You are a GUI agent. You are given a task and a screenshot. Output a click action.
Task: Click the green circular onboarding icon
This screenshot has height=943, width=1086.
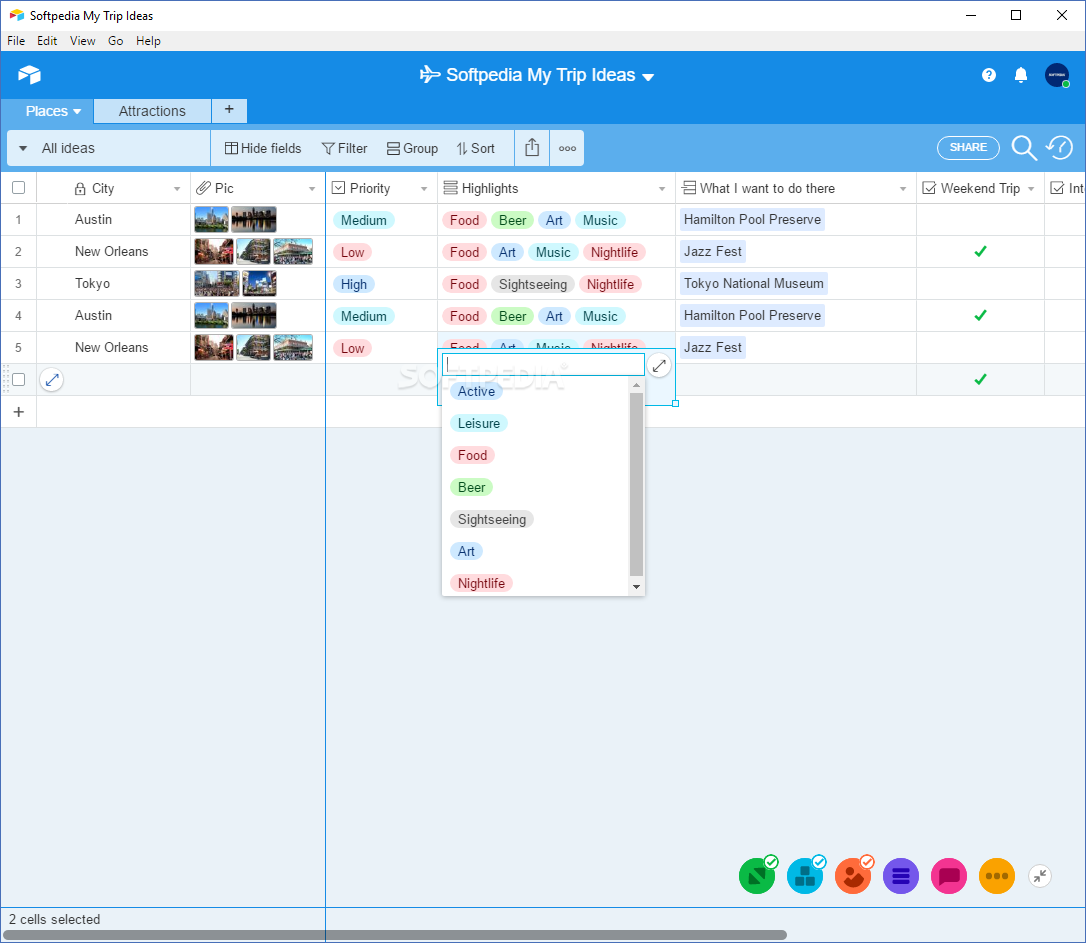coord(757,876)
